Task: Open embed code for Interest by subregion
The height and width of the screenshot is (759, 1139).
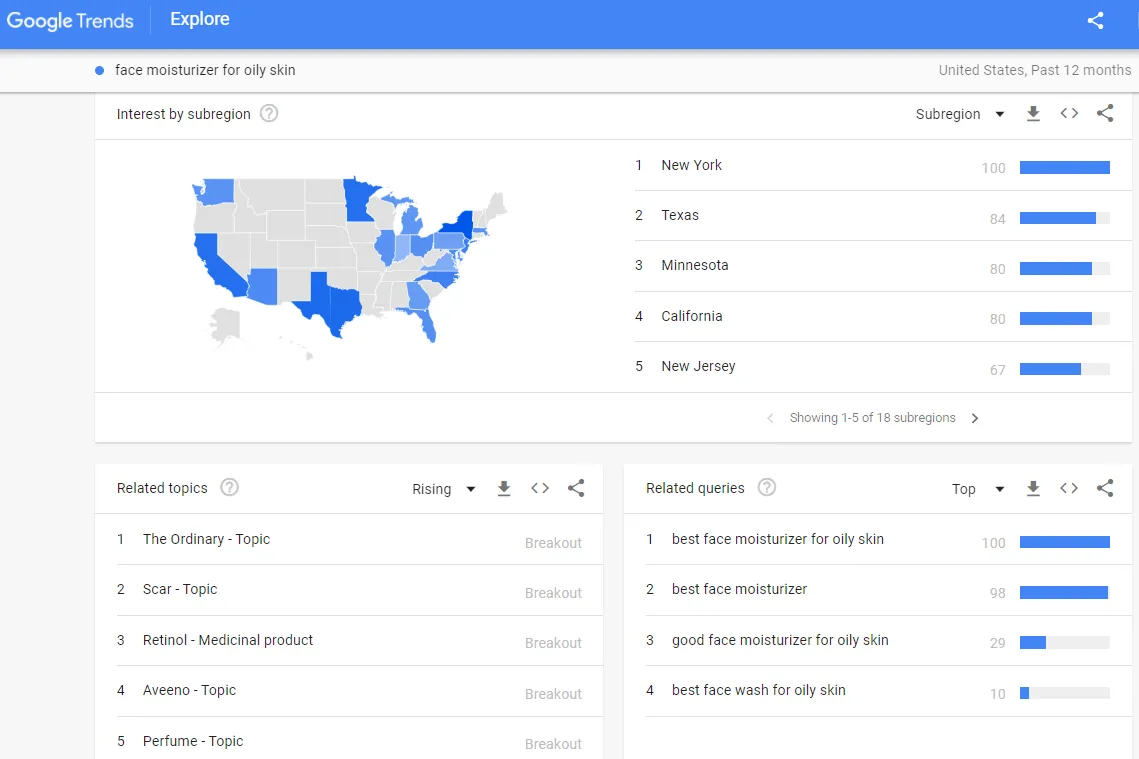Action: click(x=1069, y=114)
